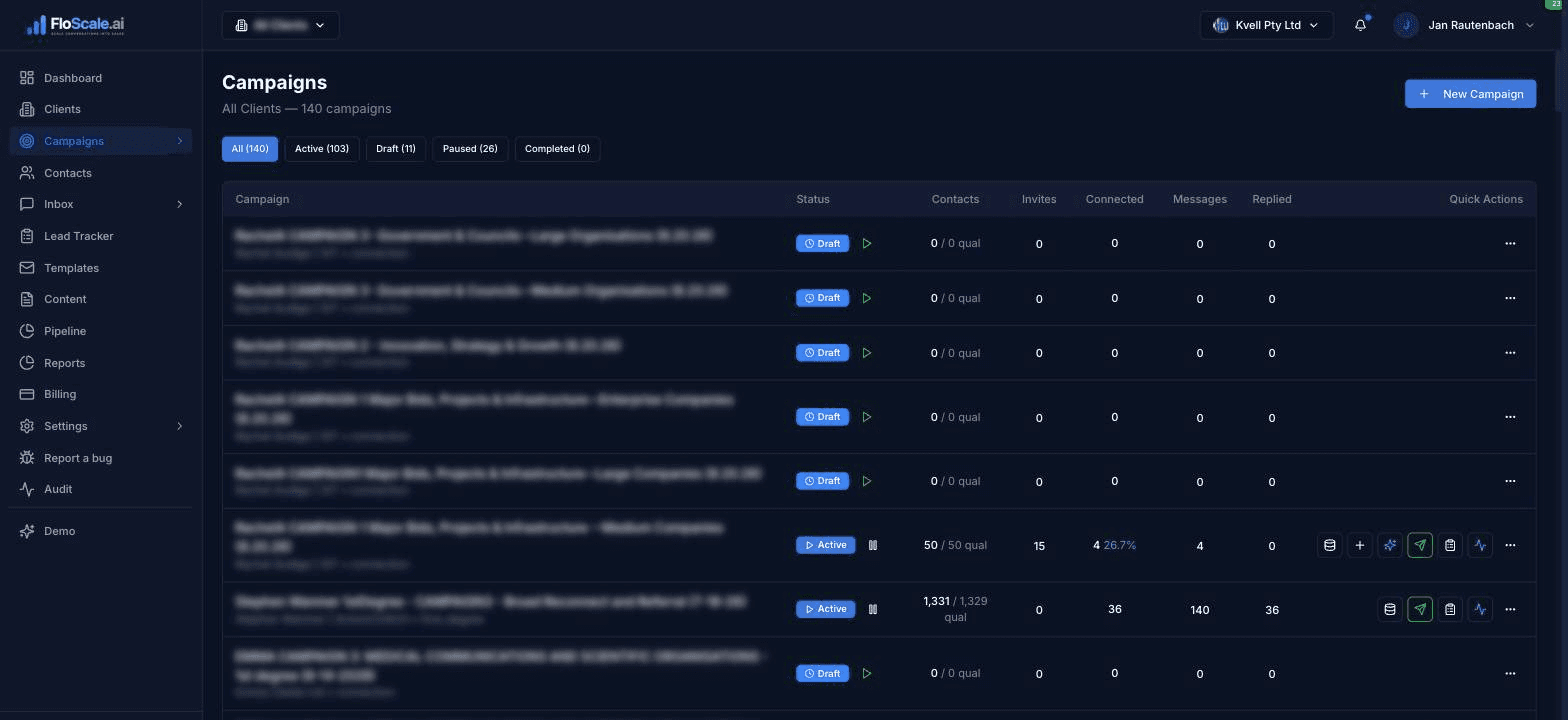The height and width of the screenshot is (720, 1568).
Task: Open the Kvell Pty Ltd workspace dropdown
Action: (x=1266, y=25)
